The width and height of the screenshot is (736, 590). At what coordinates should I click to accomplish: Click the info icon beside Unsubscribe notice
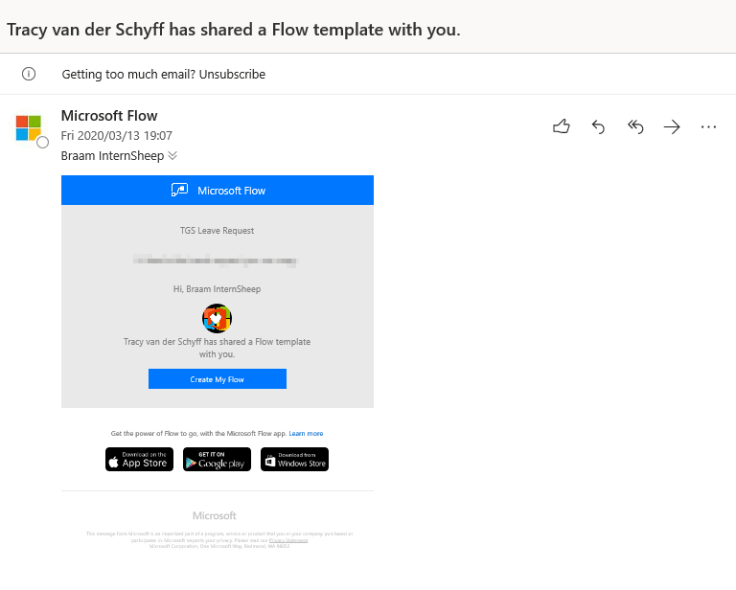29,74
